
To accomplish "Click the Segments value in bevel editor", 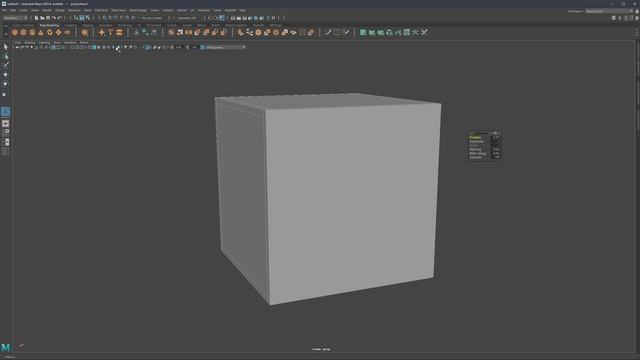I will 496,142.
